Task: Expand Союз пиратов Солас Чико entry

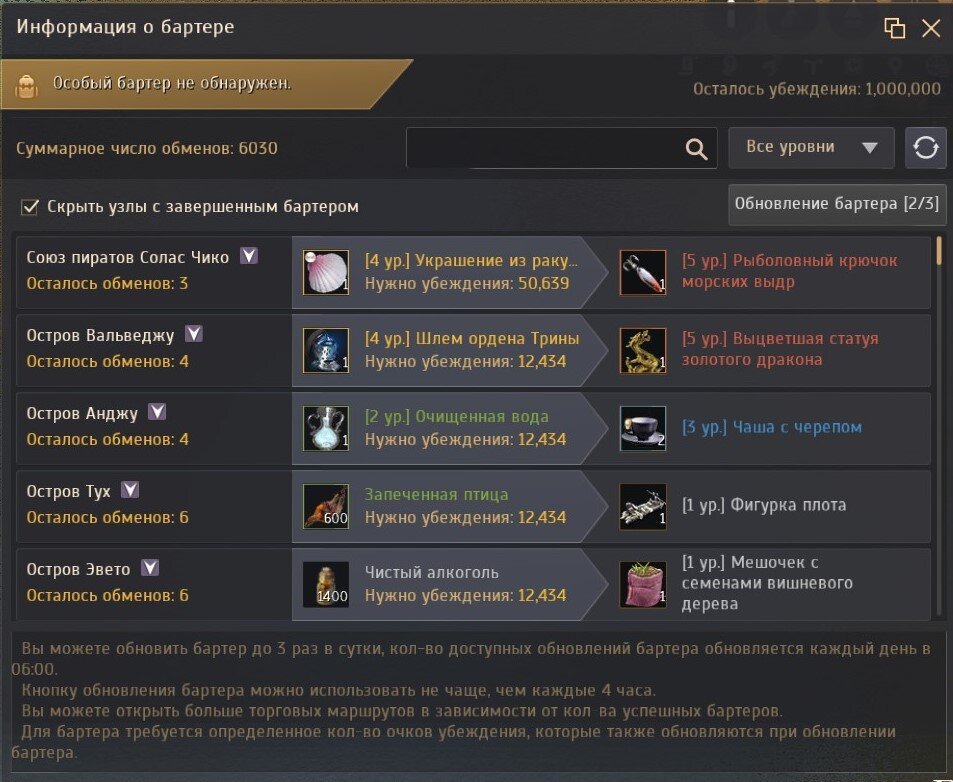Action: pos(249,256)
